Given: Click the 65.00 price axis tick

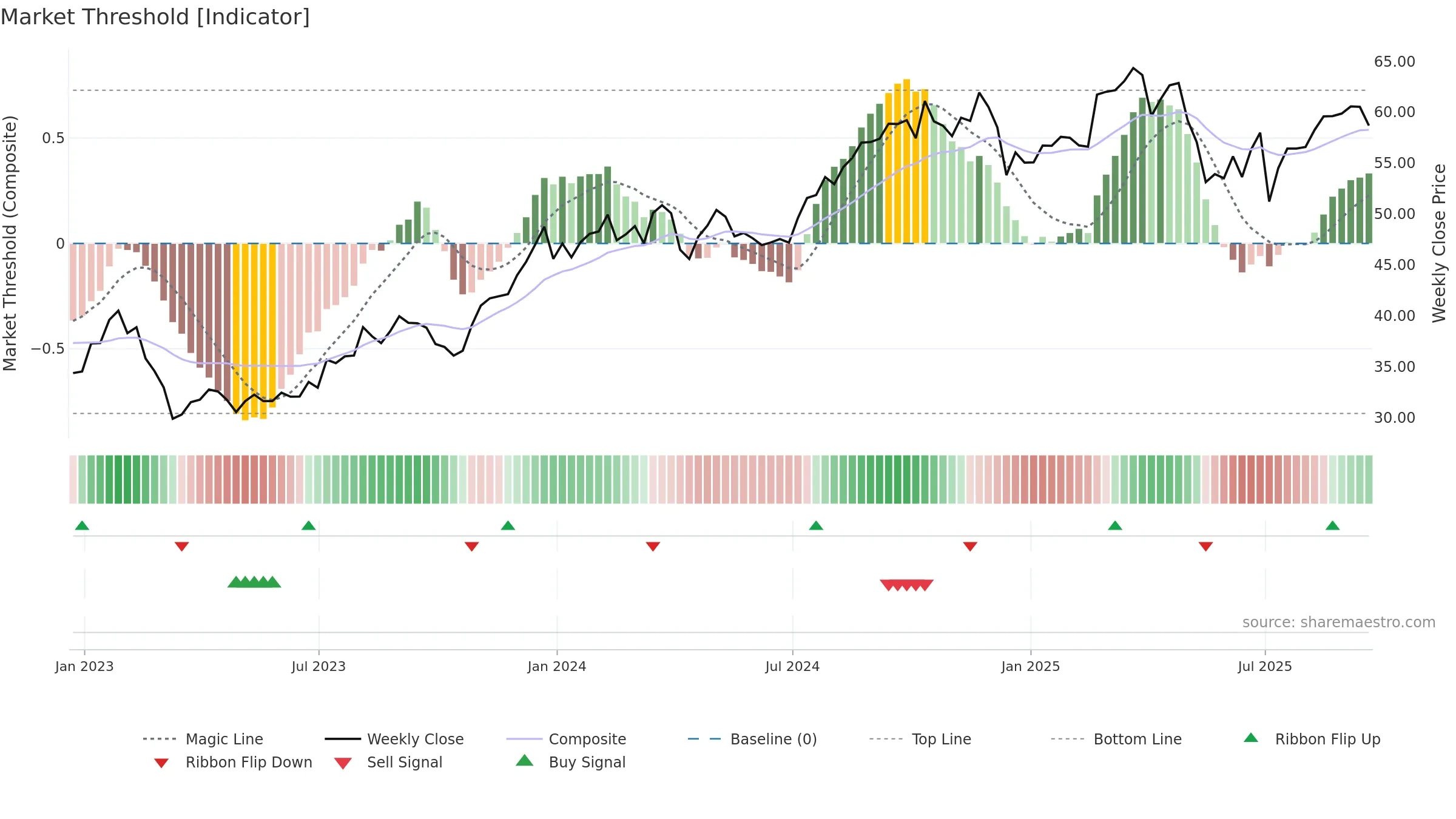Looking at the screenshot, I should click(x=1394, y=61).
